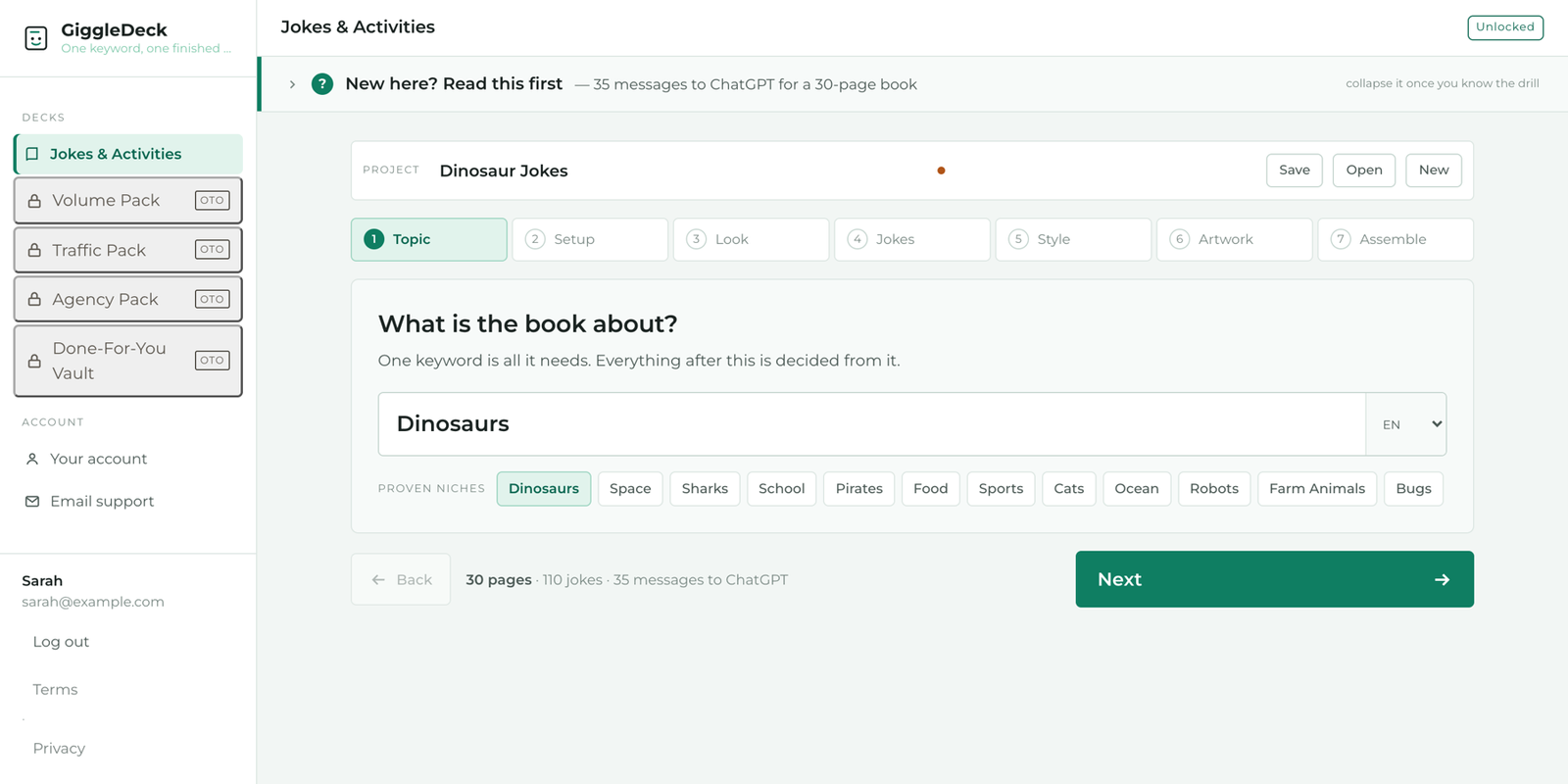
Task: Log out of Sarah's account
Action: [x=61, y=642]
